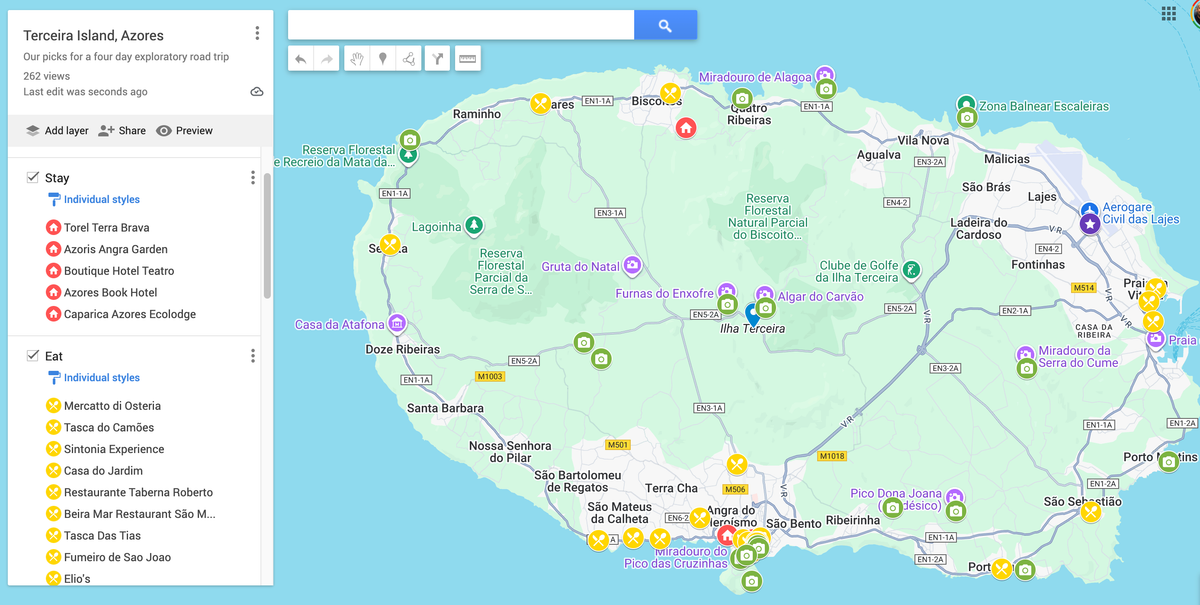Click the Redo arrow in the map toolbar

(326, 57)
